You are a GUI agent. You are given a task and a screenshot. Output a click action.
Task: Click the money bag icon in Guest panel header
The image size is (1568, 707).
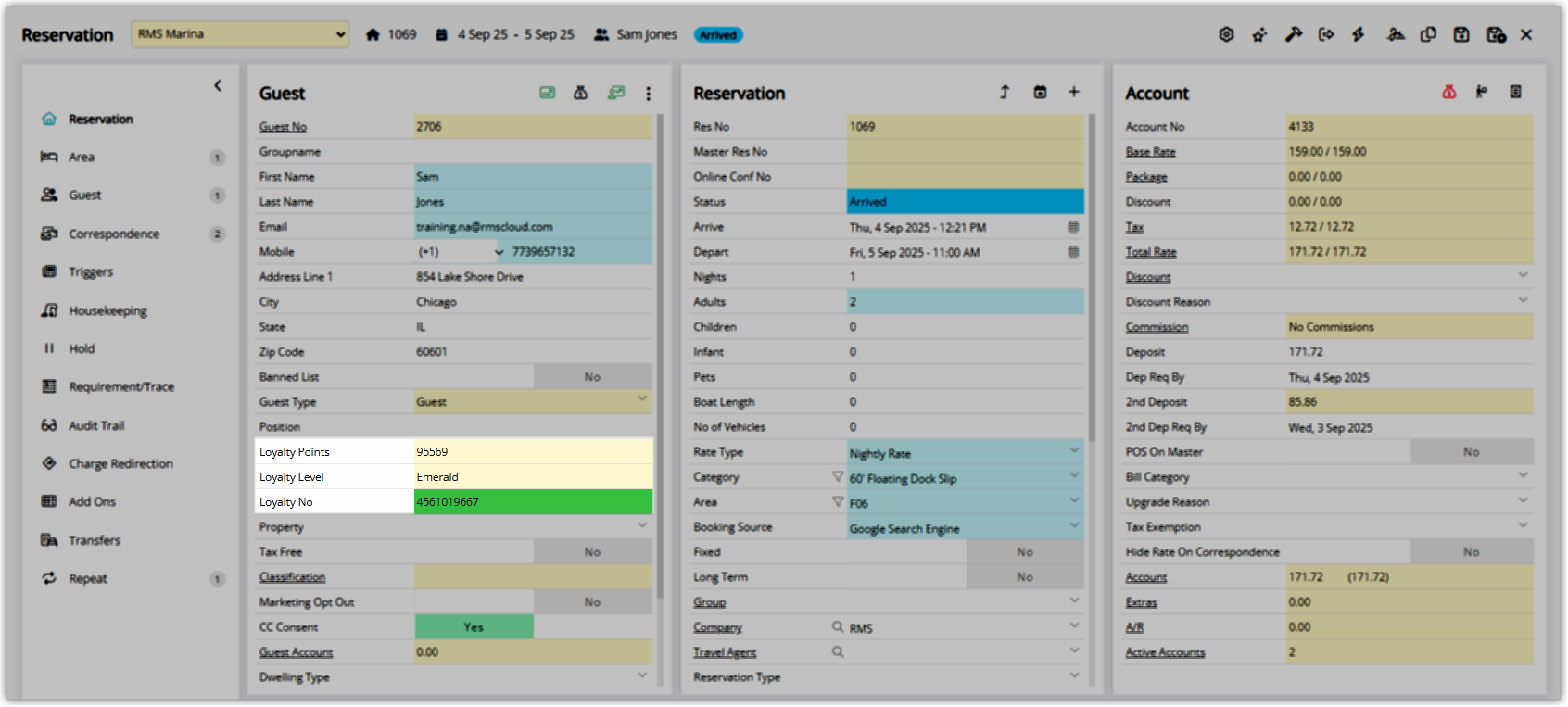pyautogui.click(x=581, y=93)
